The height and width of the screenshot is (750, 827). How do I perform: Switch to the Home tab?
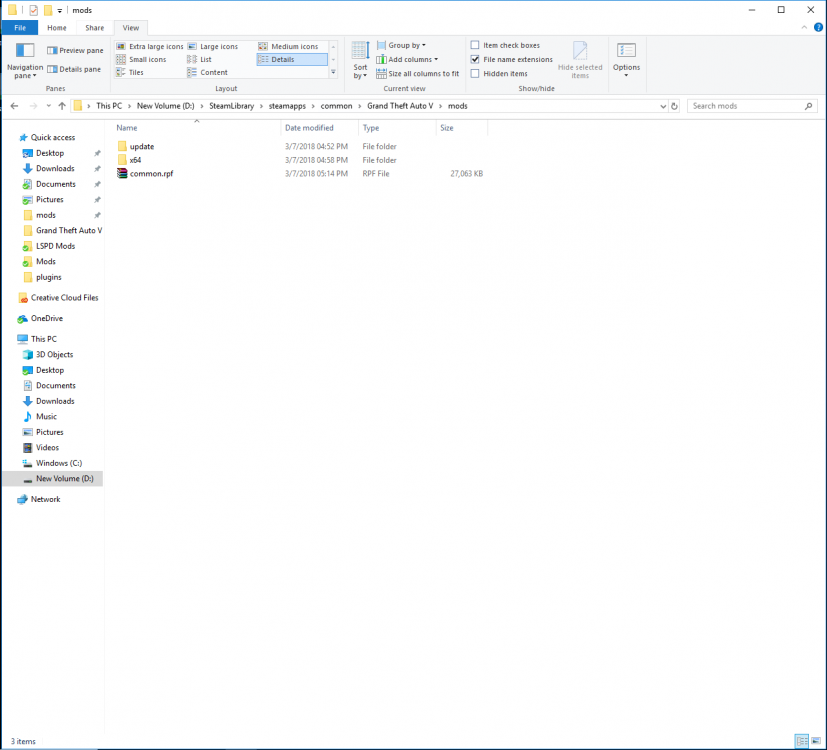(57, 28)
